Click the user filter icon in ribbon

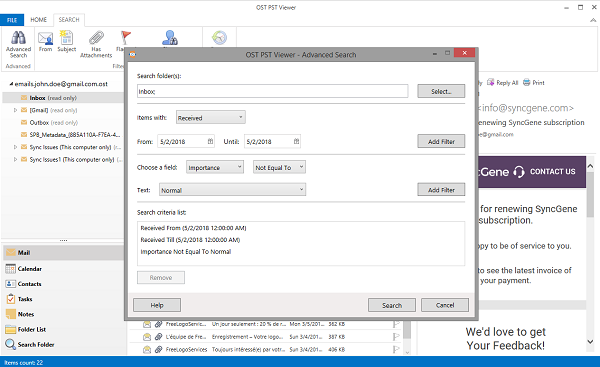[x=170, y=38]
